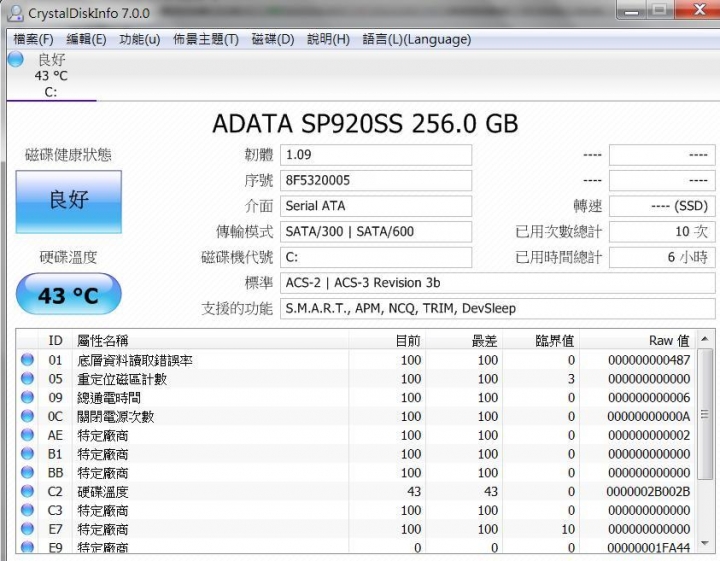720x561 pixels.
Task: Click status orb of attribute E9 row
Action: 28,547
